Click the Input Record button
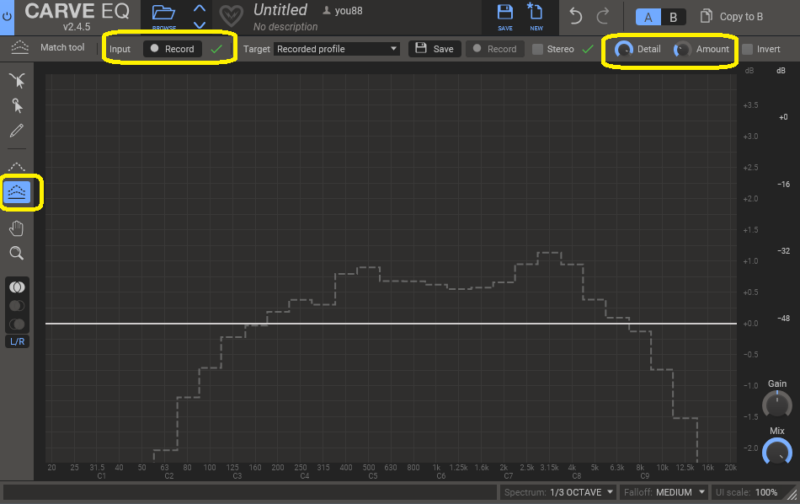The width and height of the screenshot is (800, 504). pyautogui.click(x=172, y=49)
